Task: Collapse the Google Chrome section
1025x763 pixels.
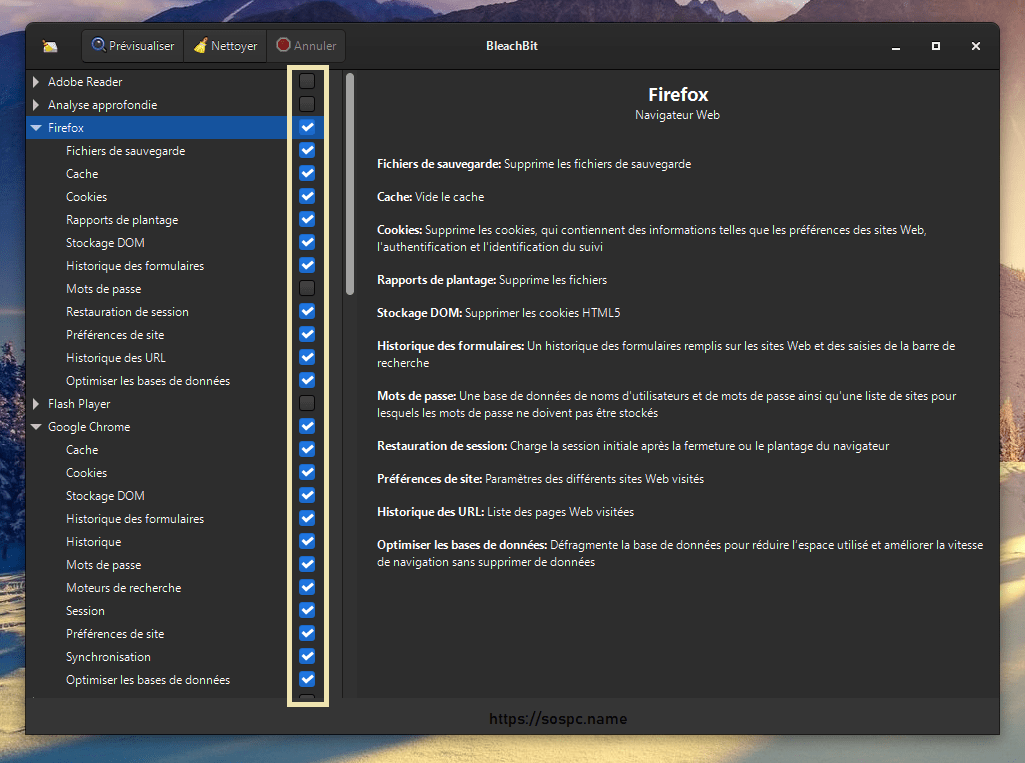Action: tap(36, 427)
